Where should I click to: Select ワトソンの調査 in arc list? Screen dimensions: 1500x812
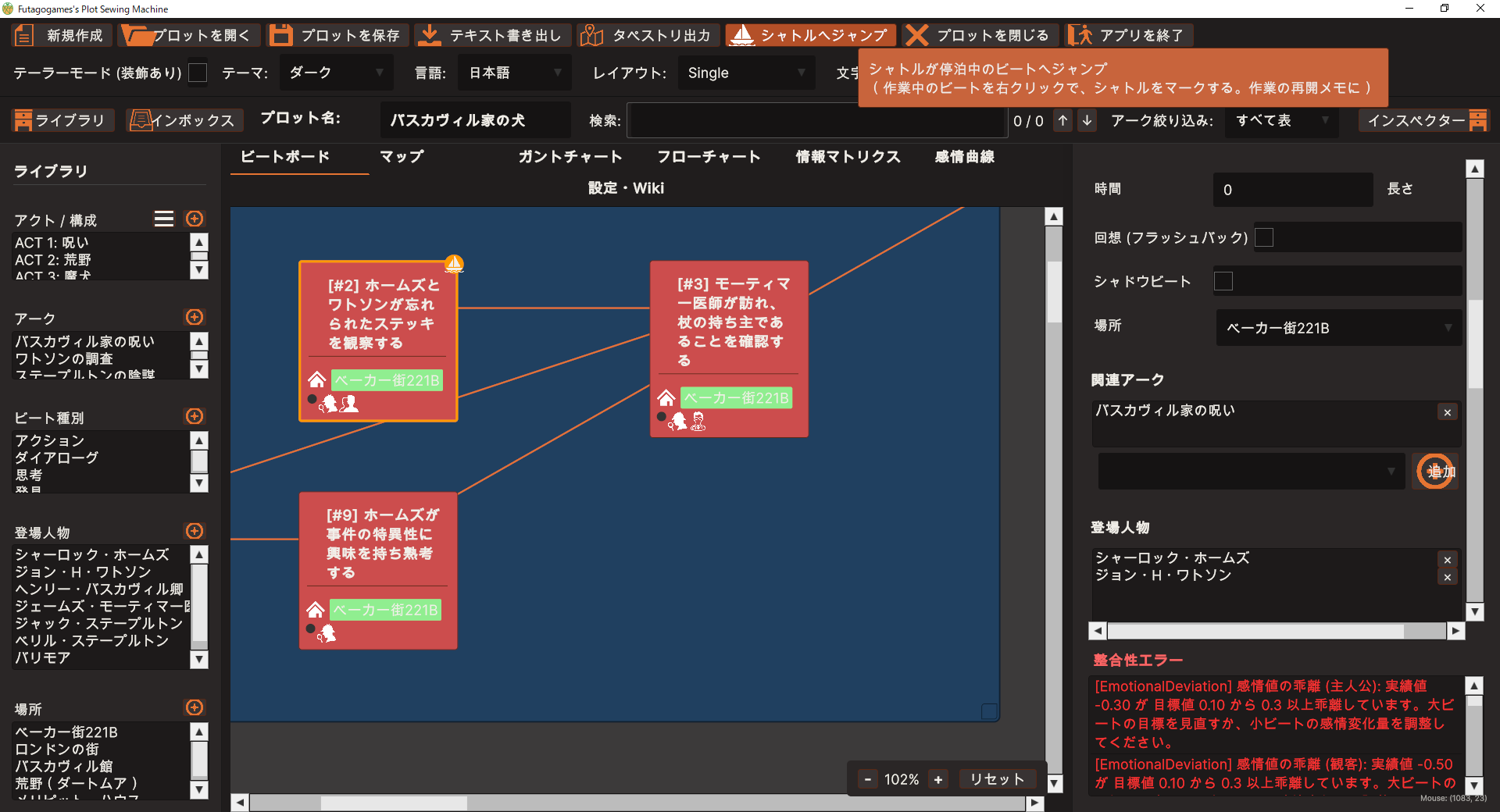64,358
